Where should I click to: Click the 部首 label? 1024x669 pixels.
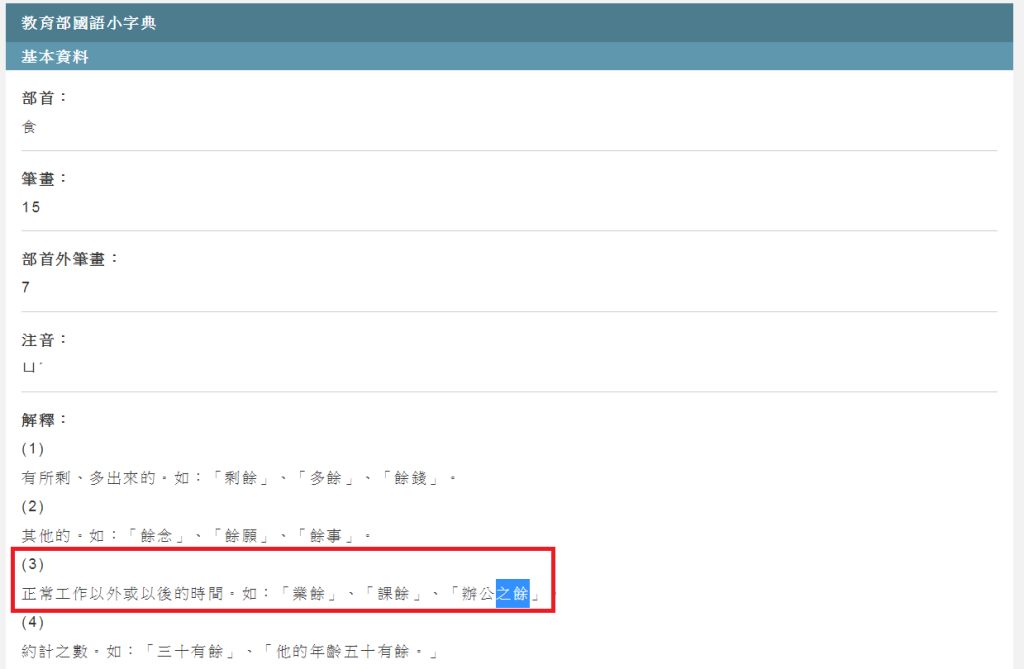point(44,98)
